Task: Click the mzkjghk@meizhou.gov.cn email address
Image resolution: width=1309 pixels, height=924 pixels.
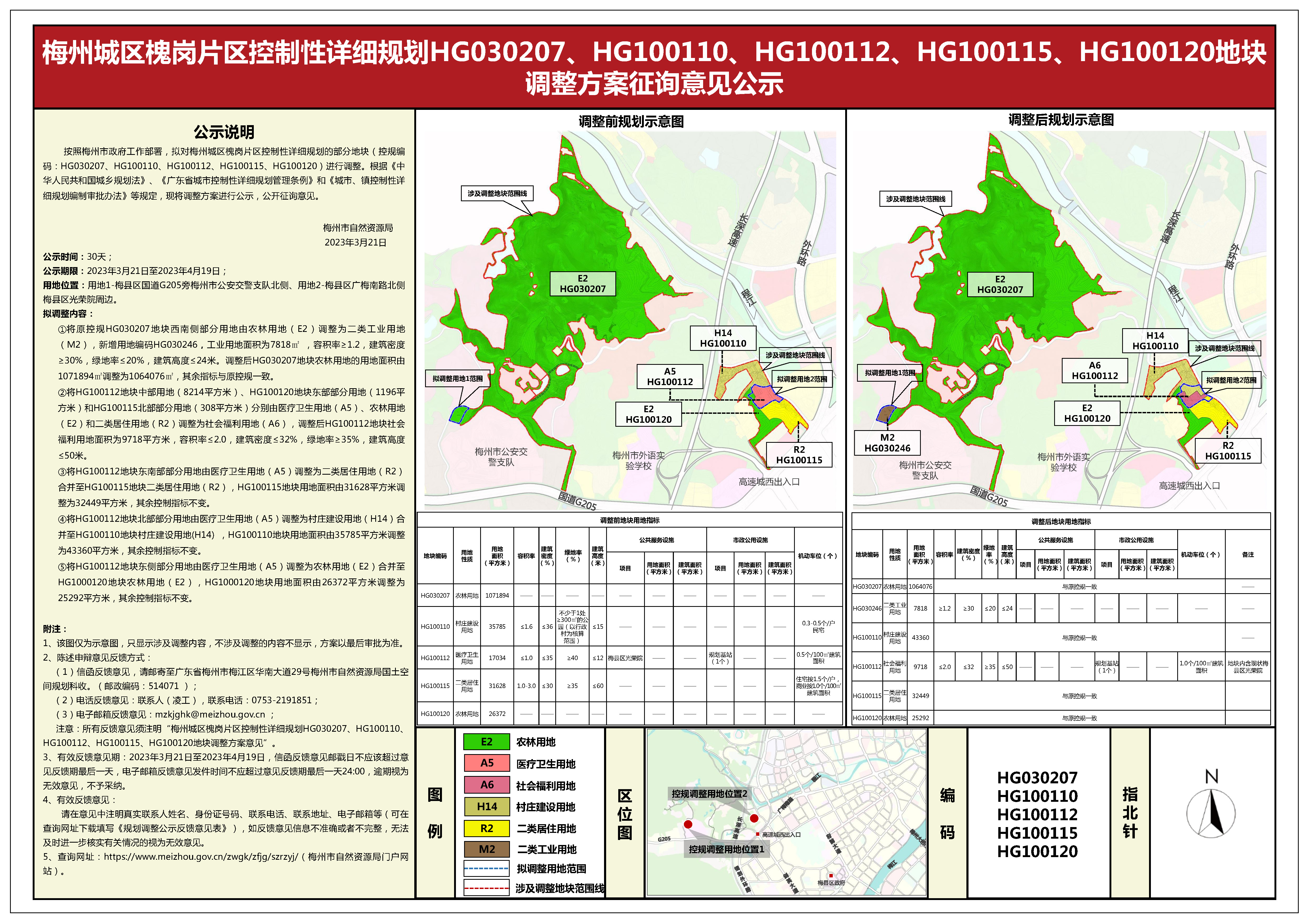Action: [x=210, y=714]
